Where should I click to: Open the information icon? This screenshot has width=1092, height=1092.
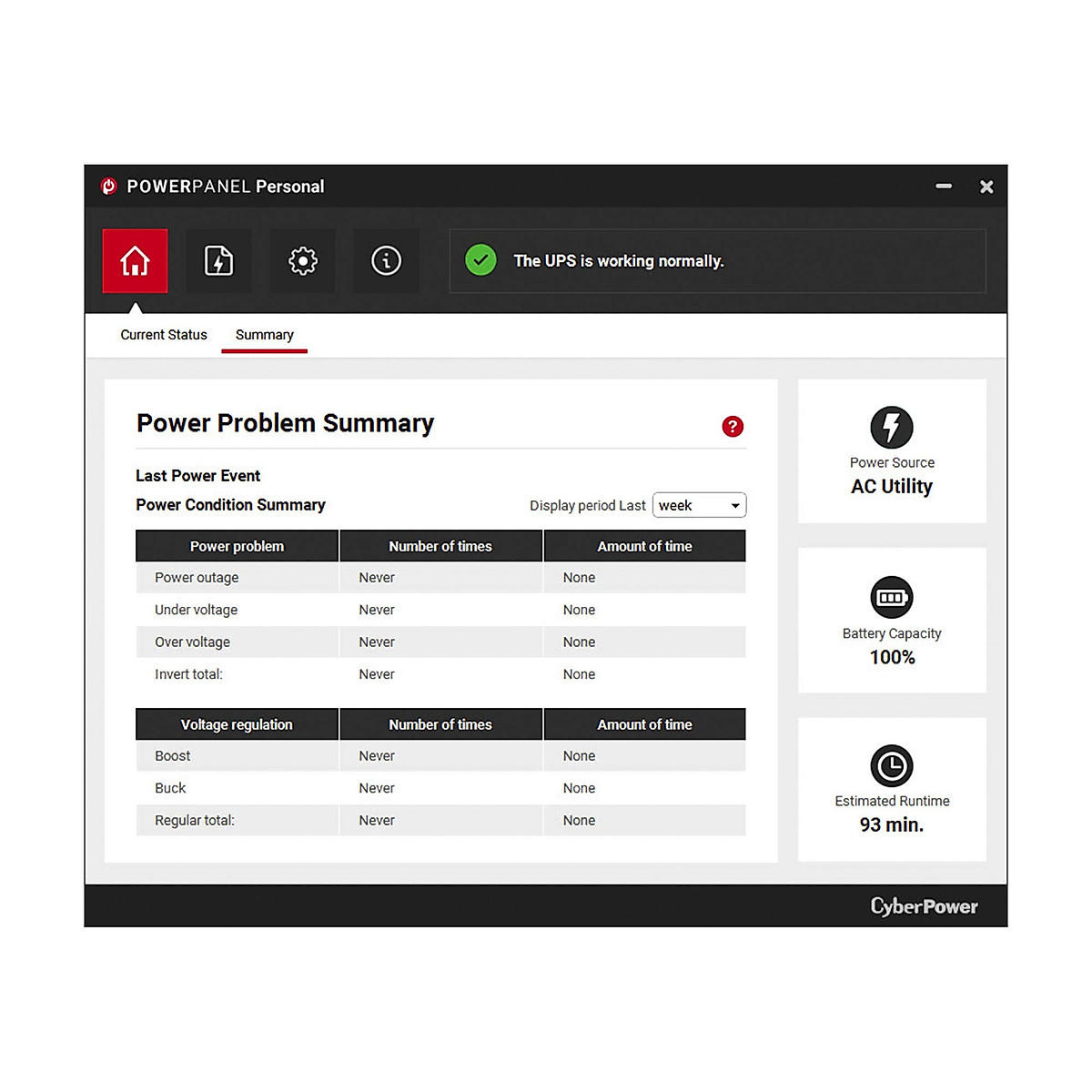point(386,261)
